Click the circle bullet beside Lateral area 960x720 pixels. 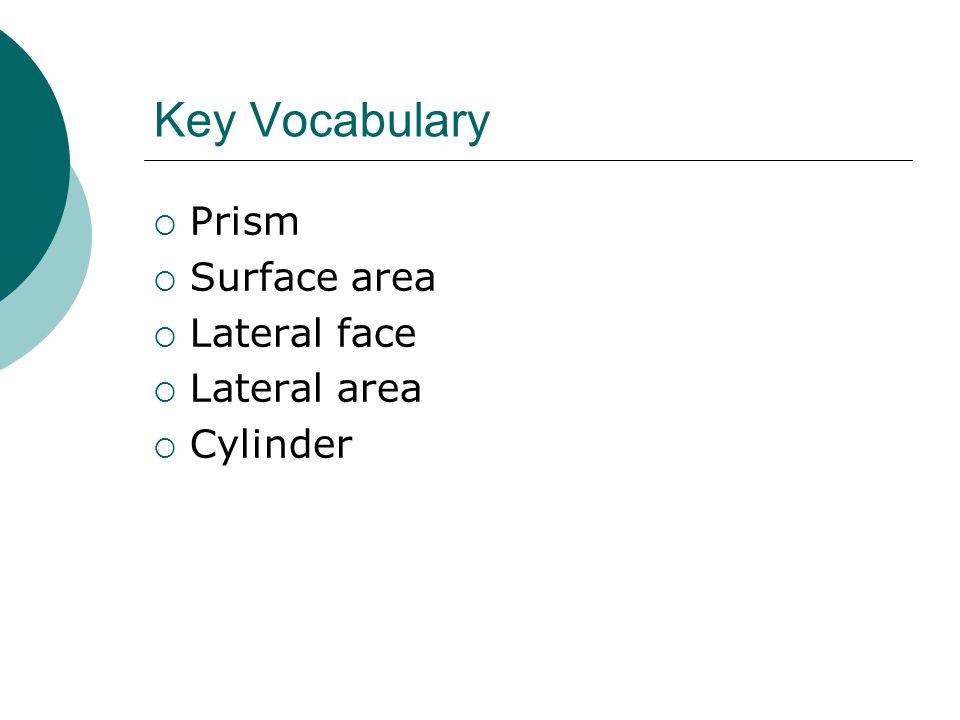[x=165, y=392]
